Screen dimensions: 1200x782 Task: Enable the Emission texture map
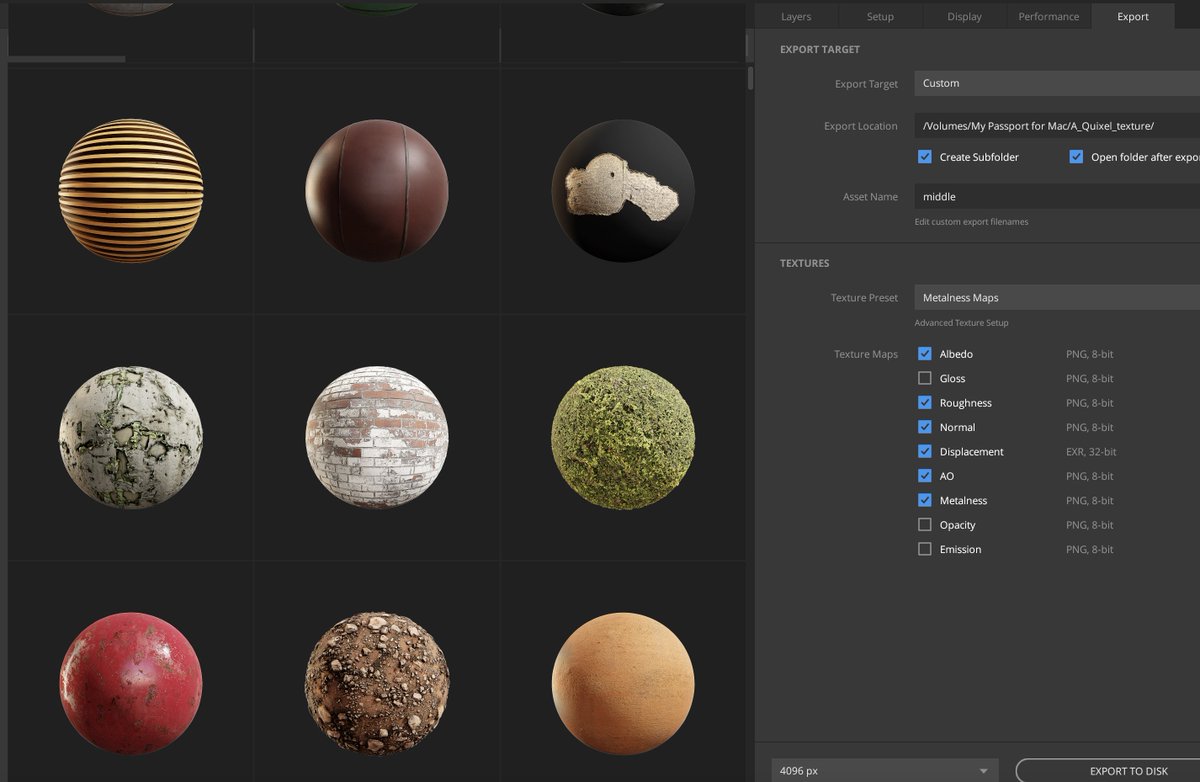tap(925, 549)
